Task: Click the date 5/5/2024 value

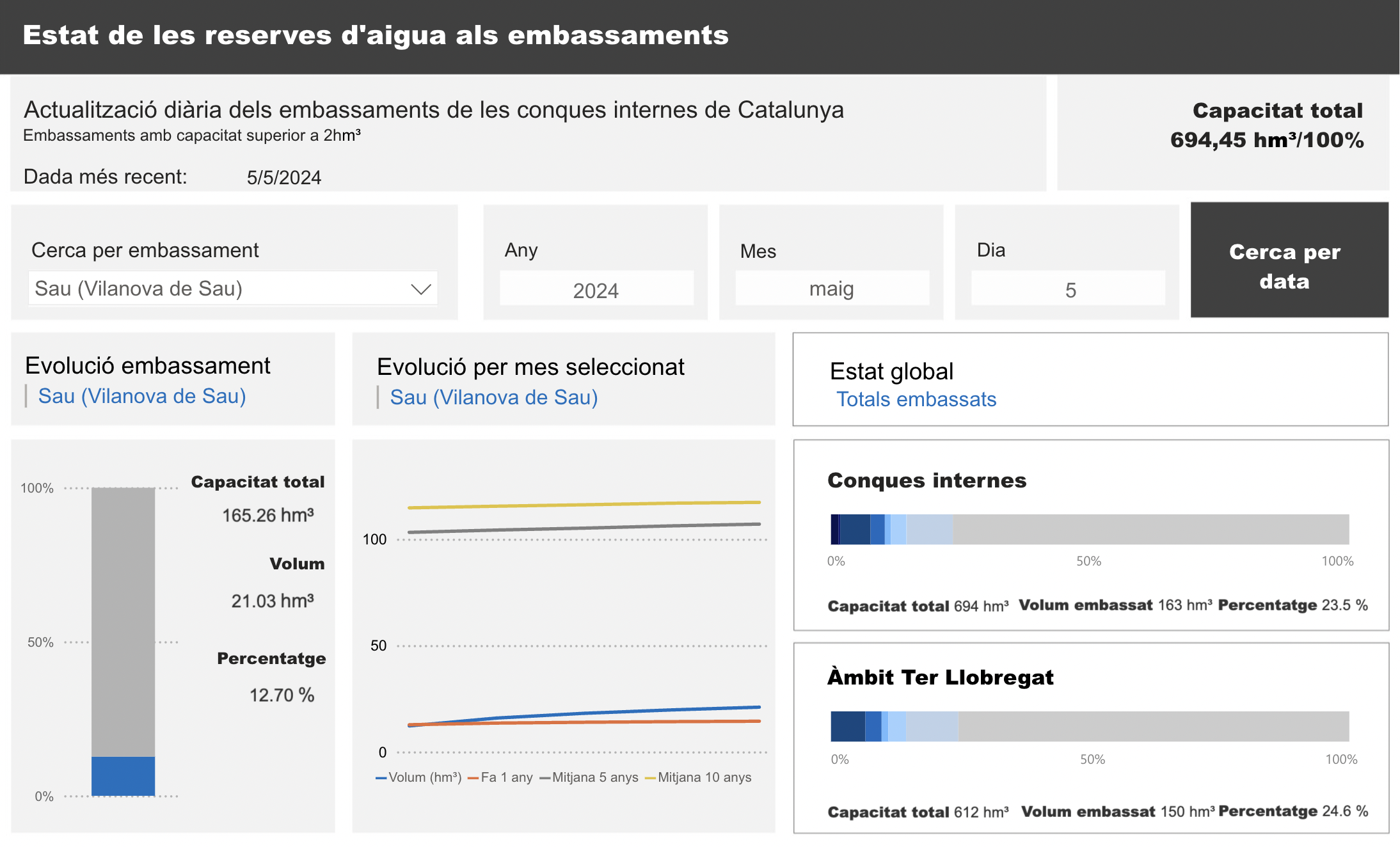Action: (x=284, y=177)
